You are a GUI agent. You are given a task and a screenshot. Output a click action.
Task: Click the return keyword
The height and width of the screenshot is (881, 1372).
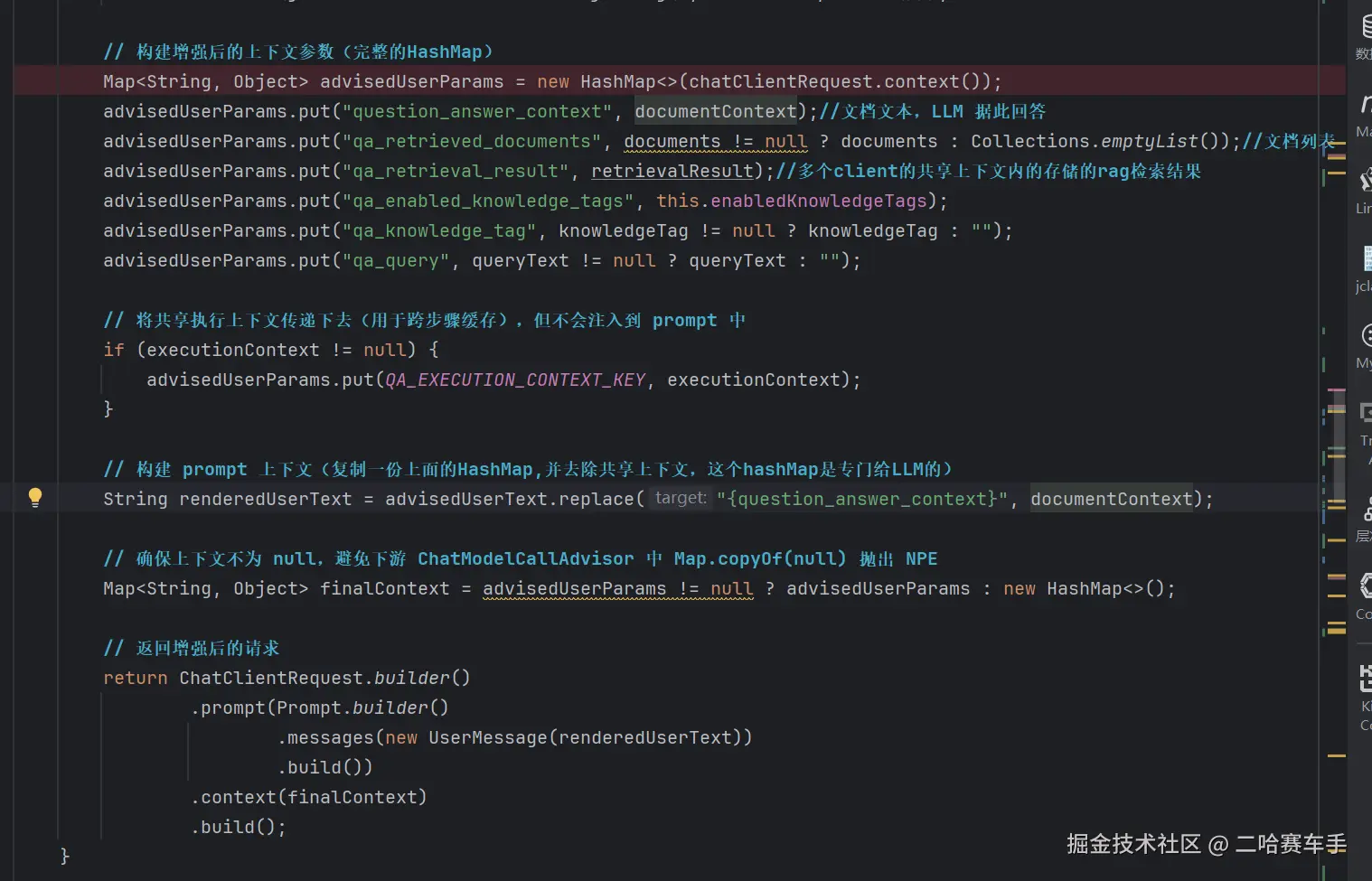click(x=136, y=678)
